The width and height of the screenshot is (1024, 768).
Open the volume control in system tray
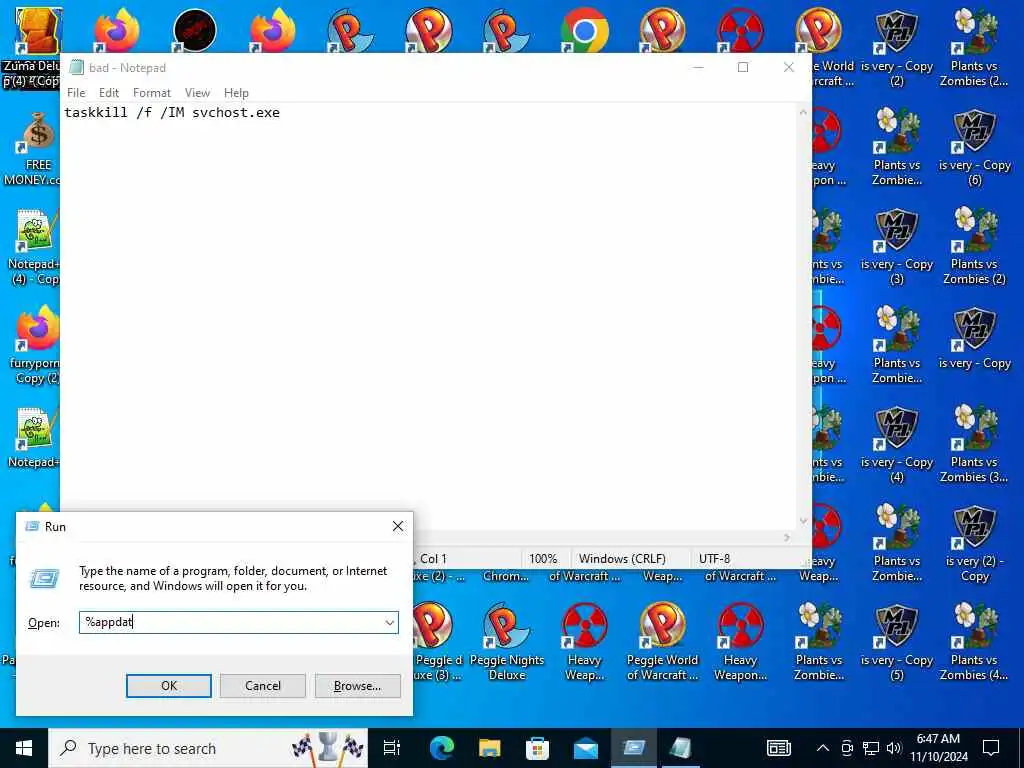tap(894, 748)
